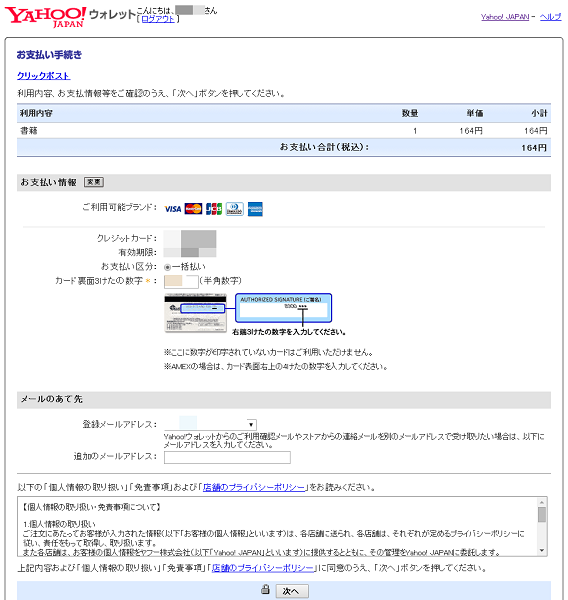Open the ヘルプ link
Image resolution: width=568 pixels, height=600 pixels.
click(550, 17)
